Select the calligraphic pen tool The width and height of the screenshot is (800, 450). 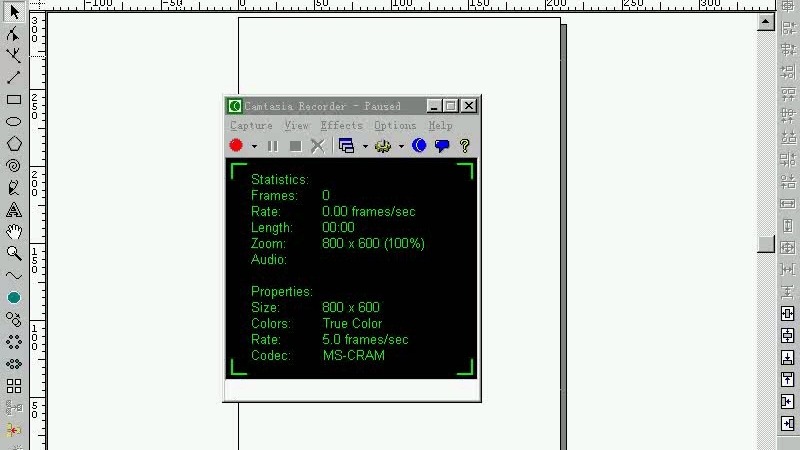[x=14, y=188]
